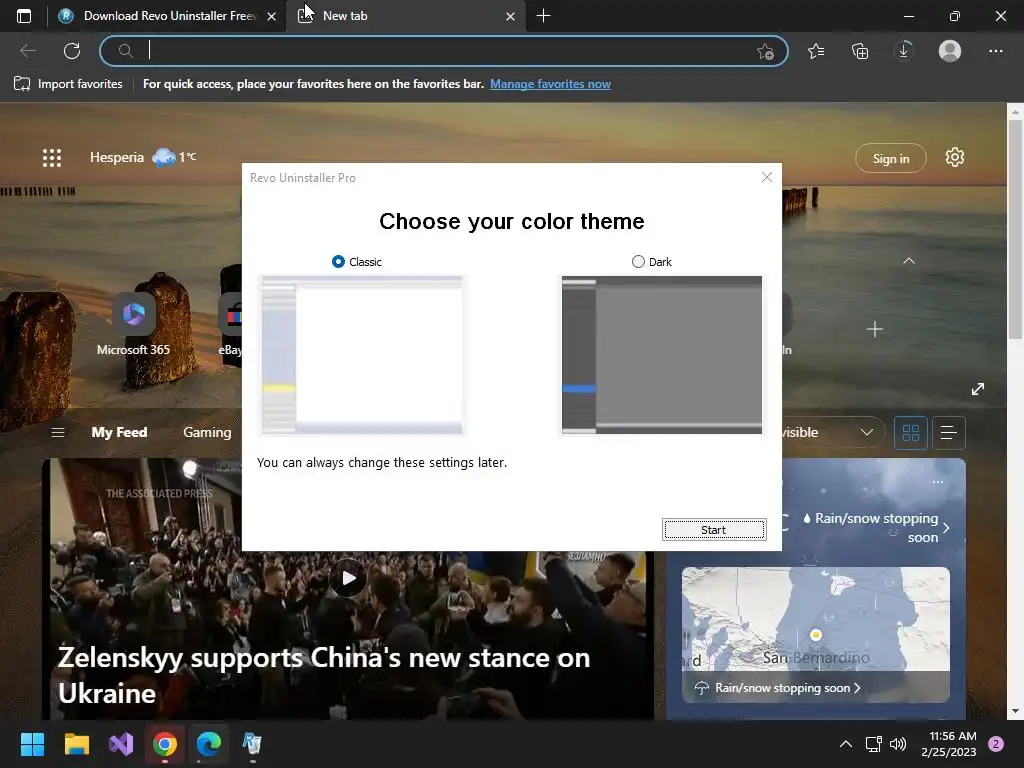Open Google Chrome from taskbar
1024x768 pixels.
(x=165, y=744)
